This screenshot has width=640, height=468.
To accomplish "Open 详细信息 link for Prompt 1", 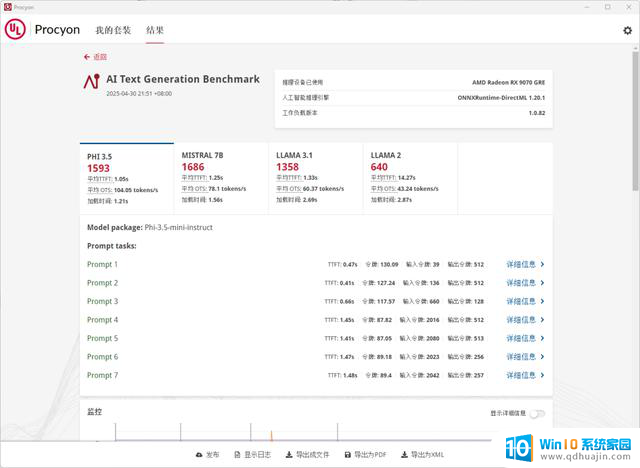I will (521, 264).
